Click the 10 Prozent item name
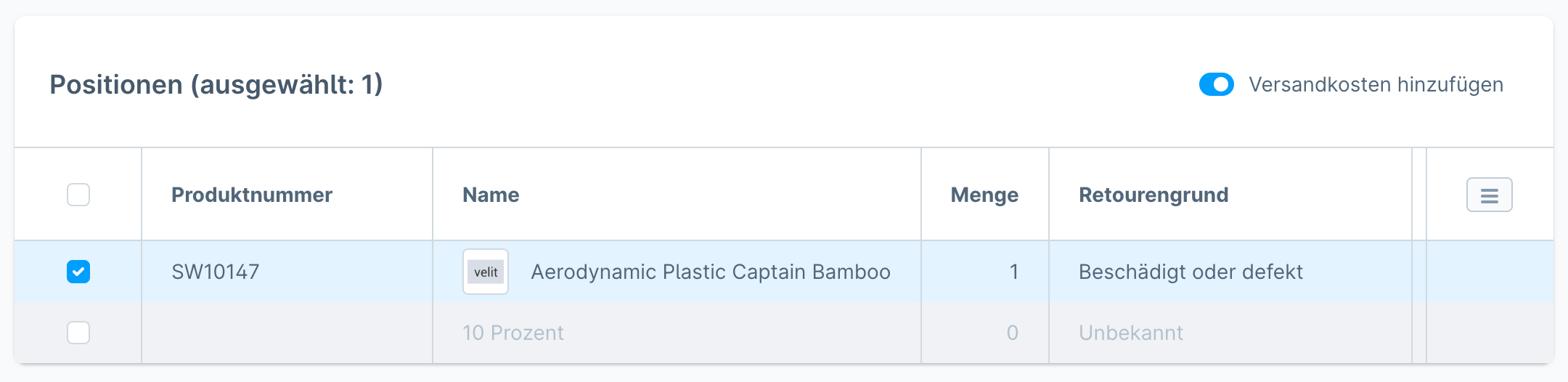1568x382 pixels. click(513, 333)
